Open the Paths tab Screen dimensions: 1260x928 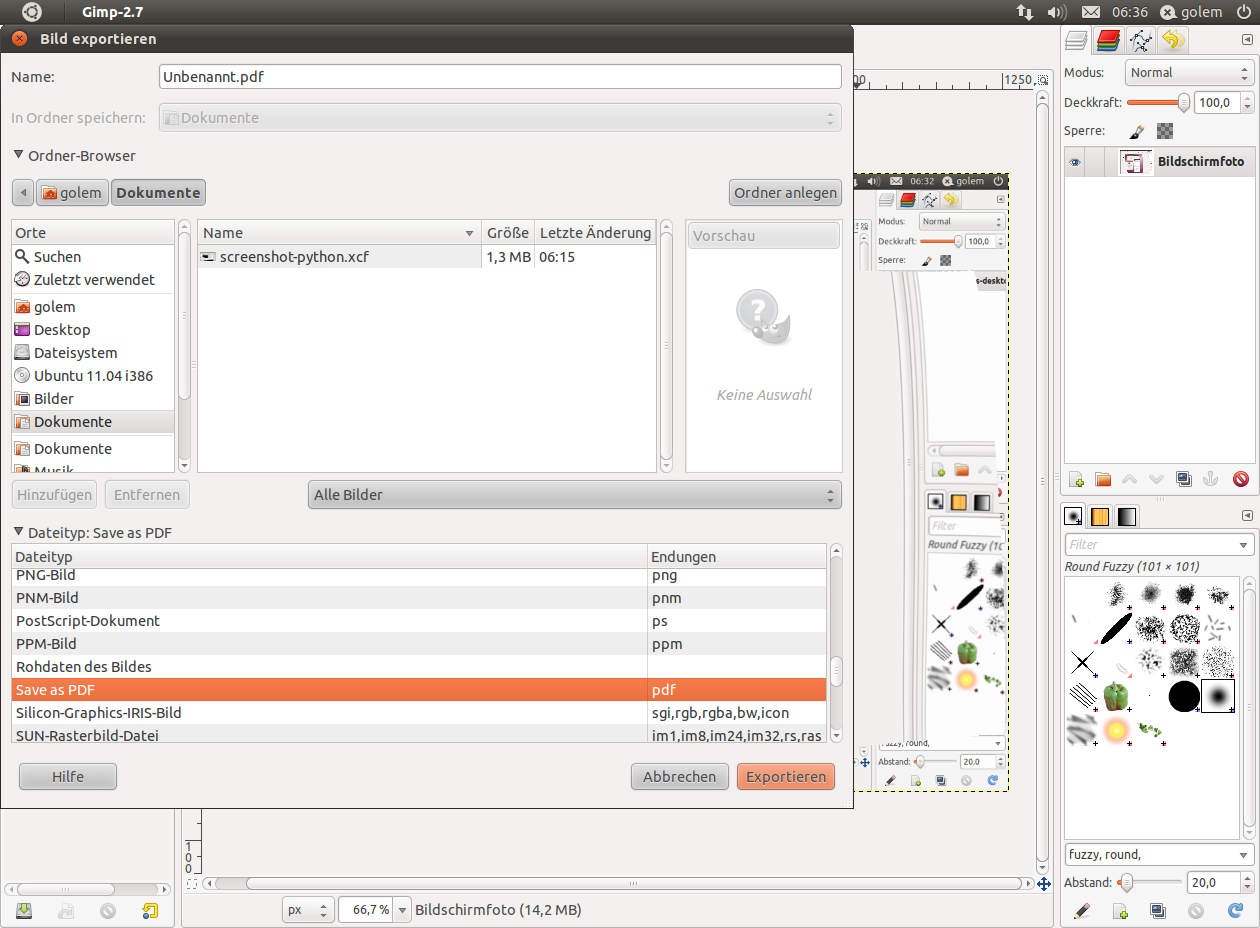click(x=1140, y=40)
